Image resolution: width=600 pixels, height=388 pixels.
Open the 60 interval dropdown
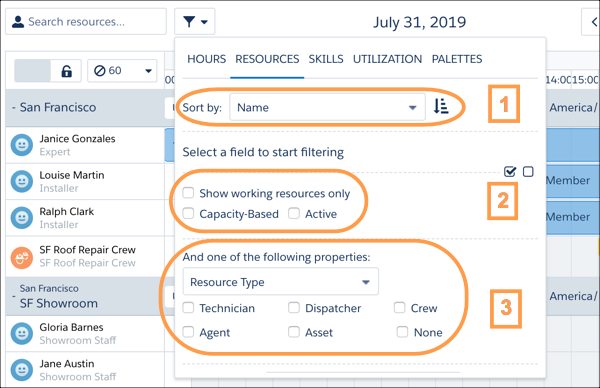[x=122, y=71]
